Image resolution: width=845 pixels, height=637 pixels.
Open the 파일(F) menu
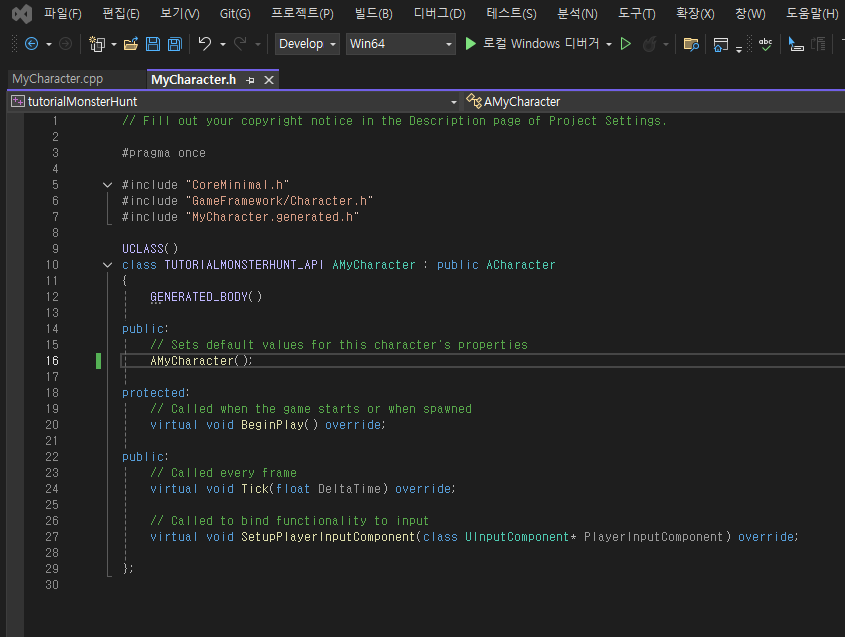pos(63,13)
